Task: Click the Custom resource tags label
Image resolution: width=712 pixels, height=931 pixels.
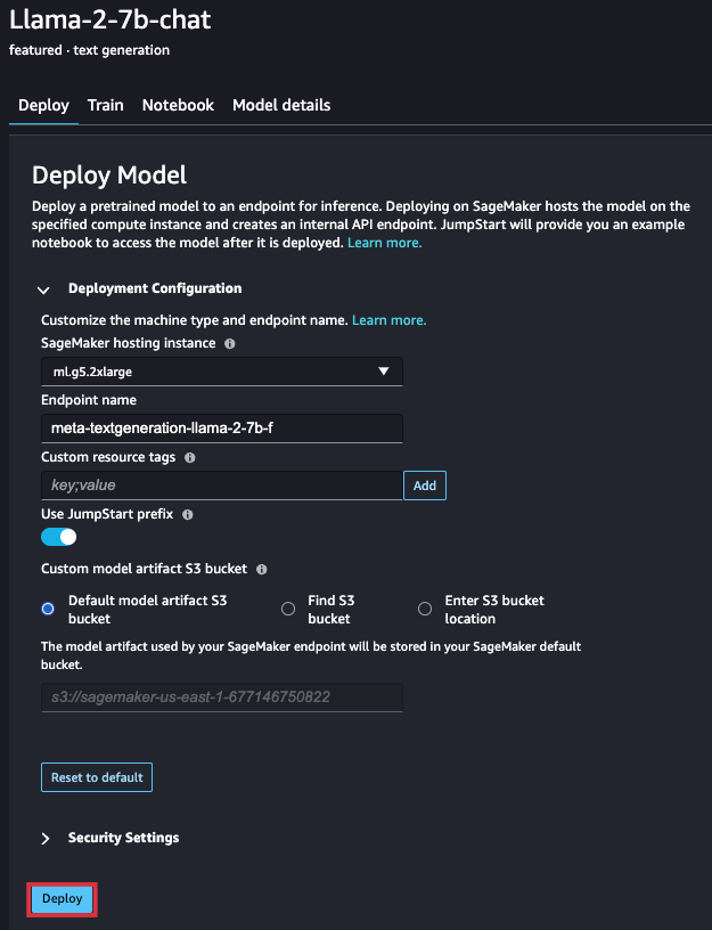Action: 108,457
